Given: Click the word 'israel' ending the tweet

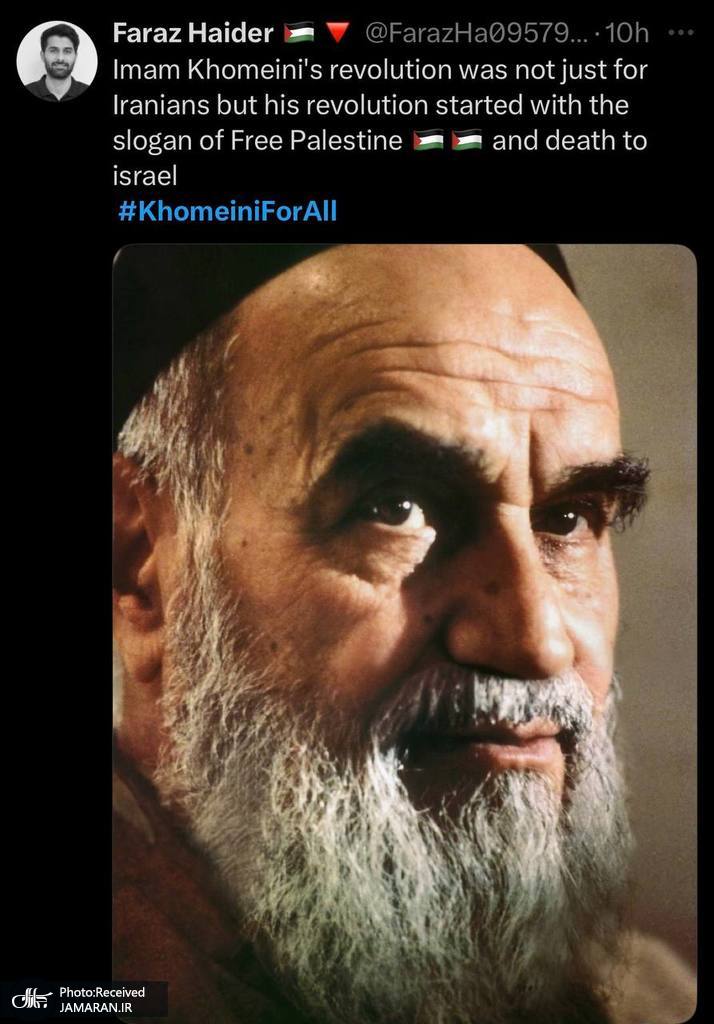Looking at the screenshot, I should pos(144,175).
